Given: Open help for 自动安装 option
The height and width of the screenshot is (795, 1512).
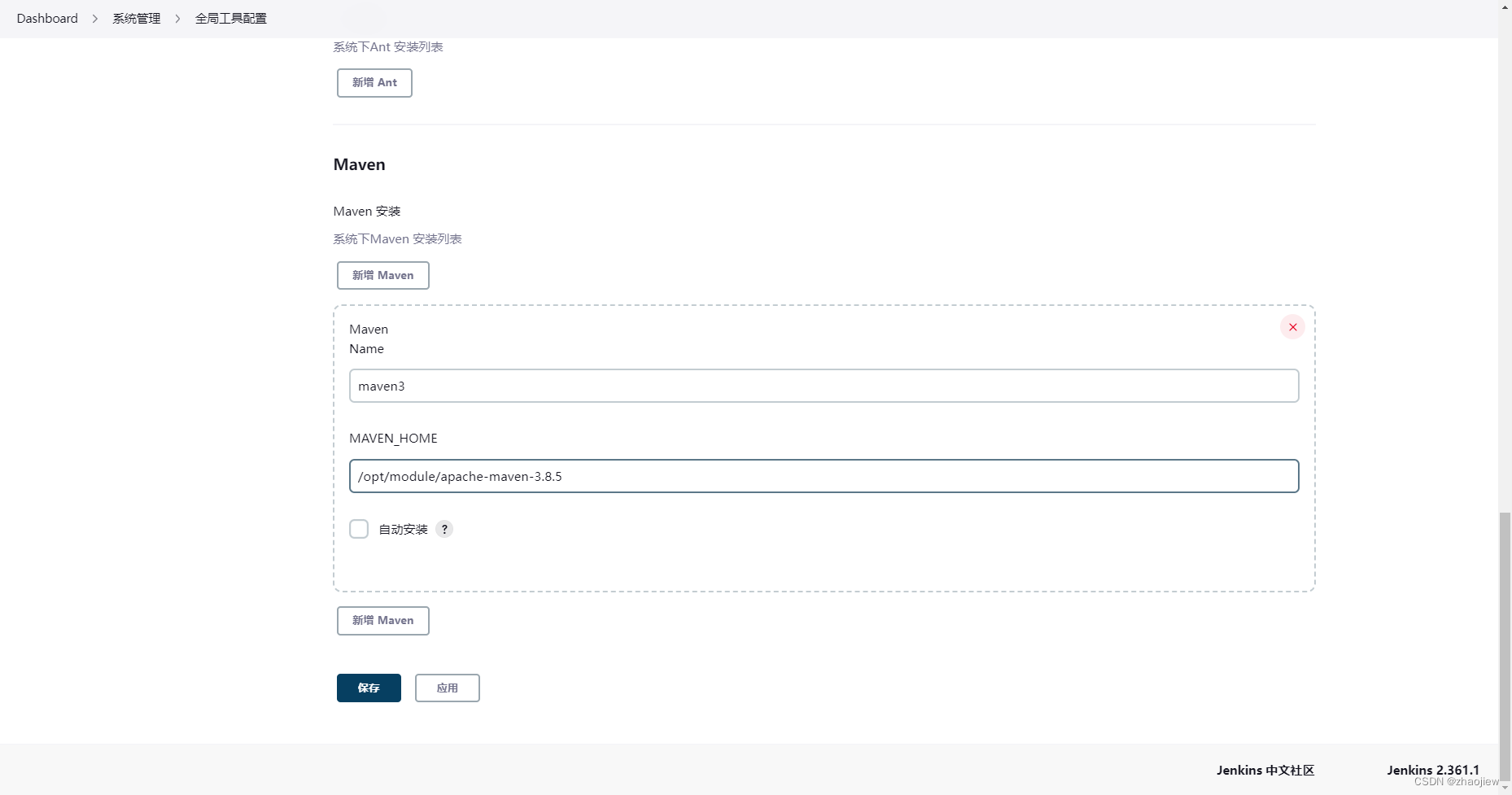Looking at the screenshot, I should coord(444,529).
